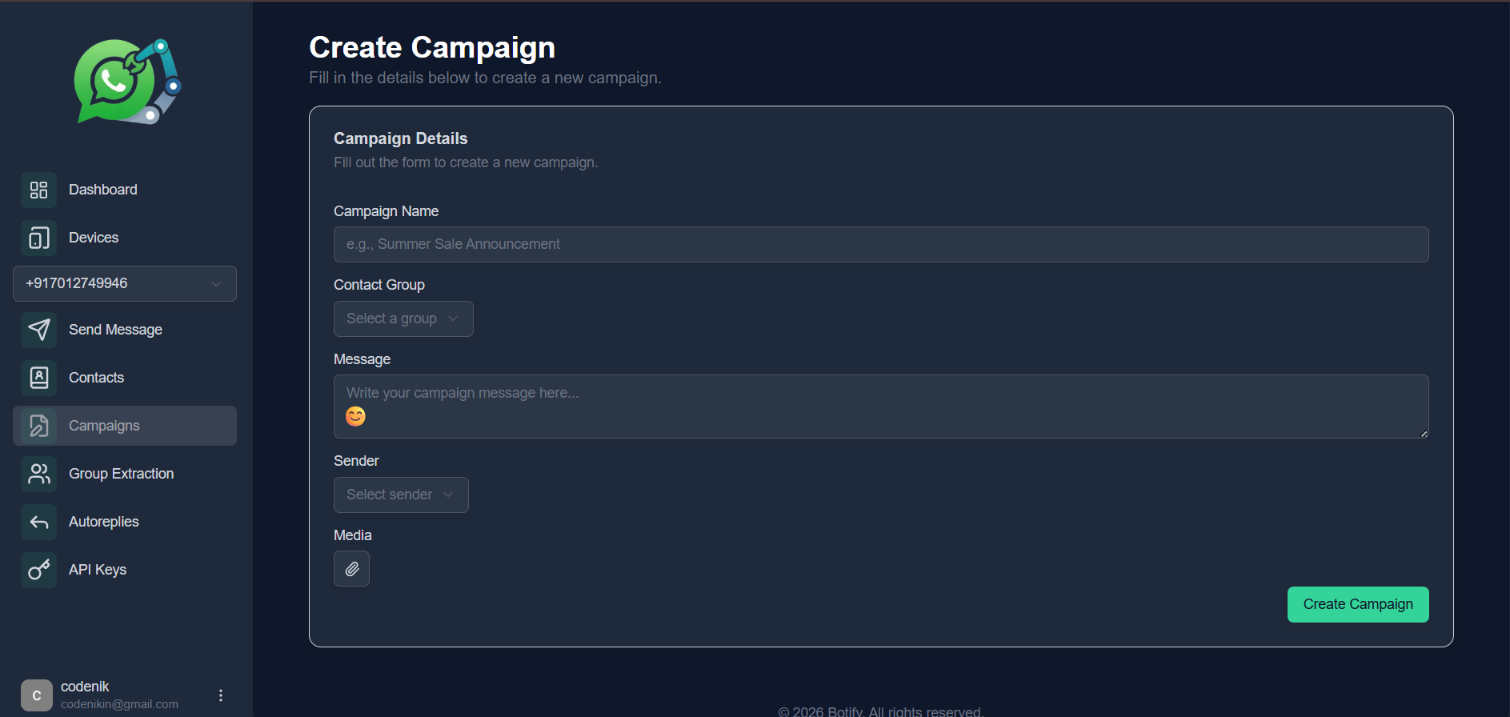Open the Autoreplies sidebar label
1510x717 pixels.
(104, 522)
